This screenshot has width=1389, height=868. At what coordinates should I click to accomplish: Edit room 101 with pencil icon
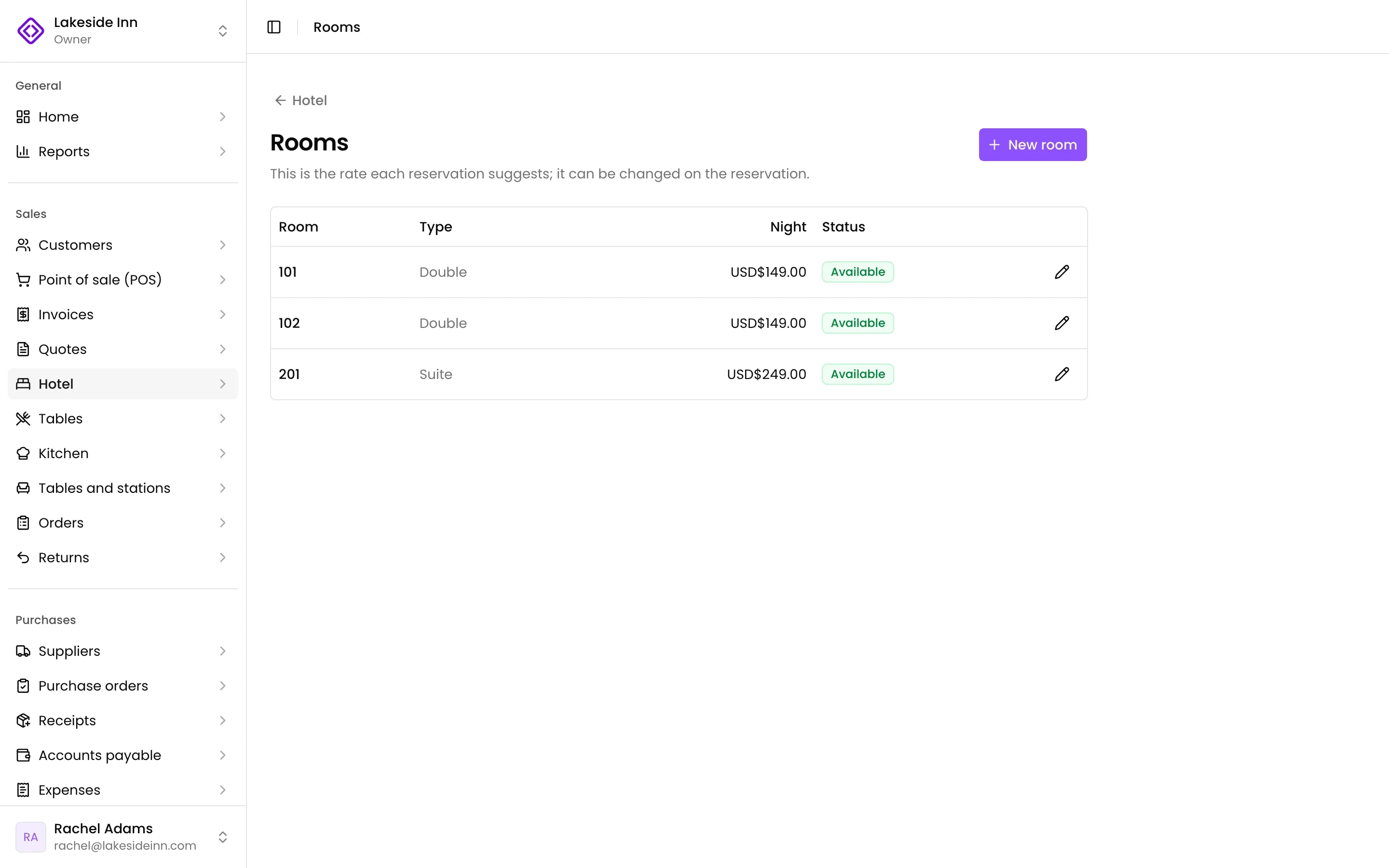[1062, 272]
